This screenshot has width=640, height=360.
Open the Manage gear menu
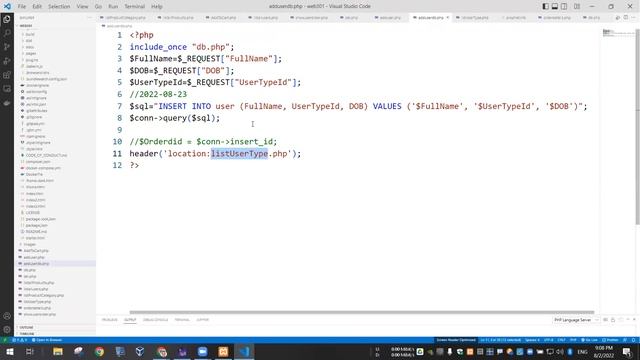pyautogui.click(x=7, y=329)
